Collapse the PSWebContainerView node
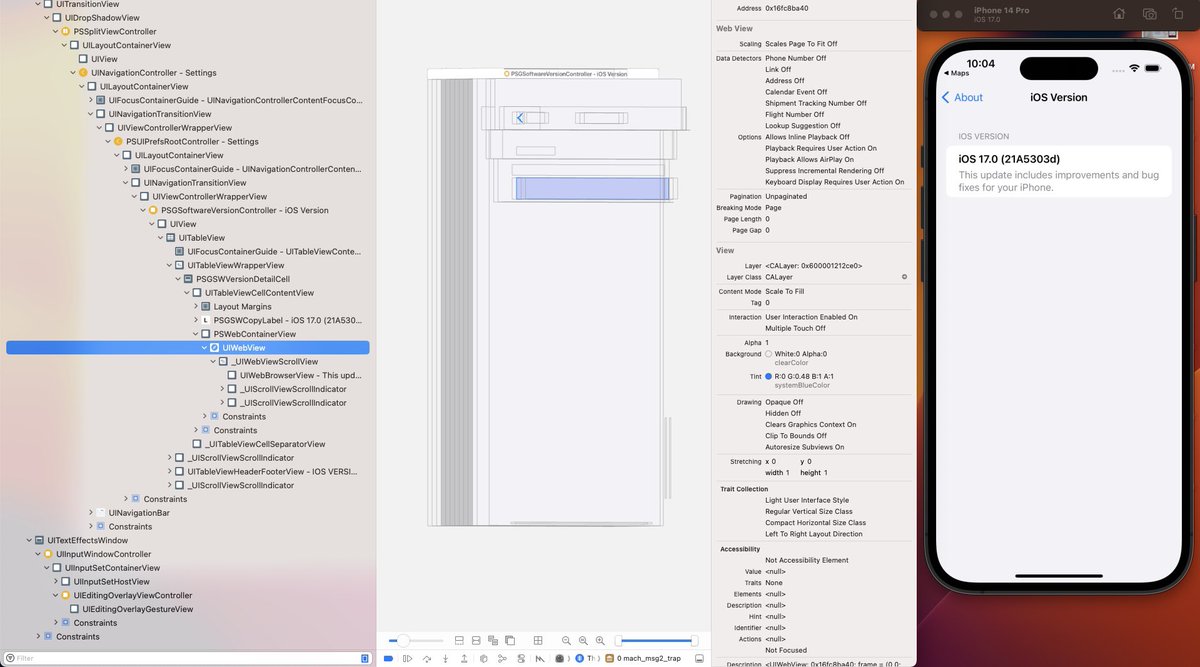The width and height of the screenshot is (1200, 667). pyautogui.click(x=196, y=334)
